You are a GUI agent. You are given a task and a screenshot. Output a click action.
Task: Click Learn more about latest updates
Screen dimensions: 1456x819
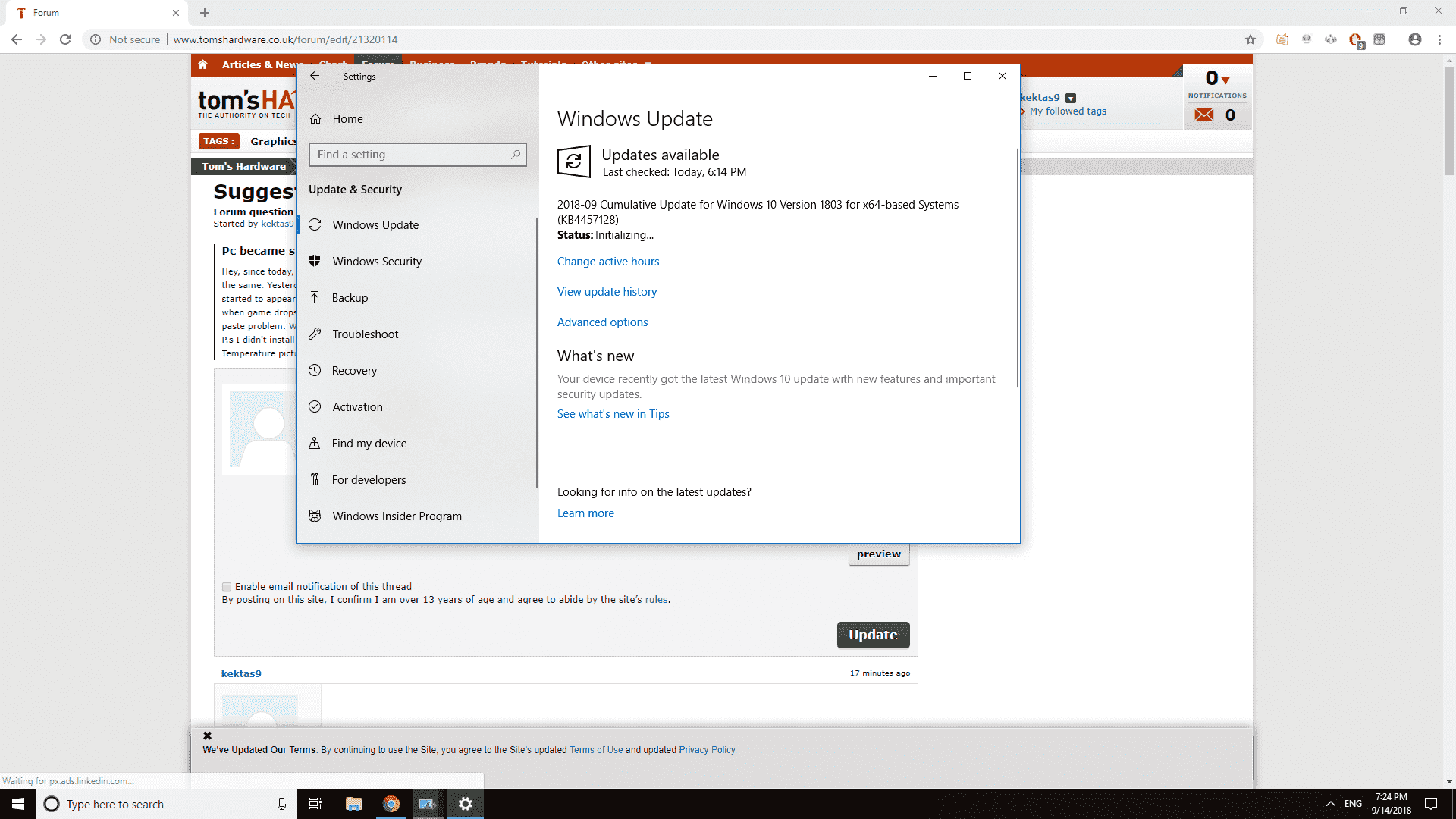tap(585, 513)
